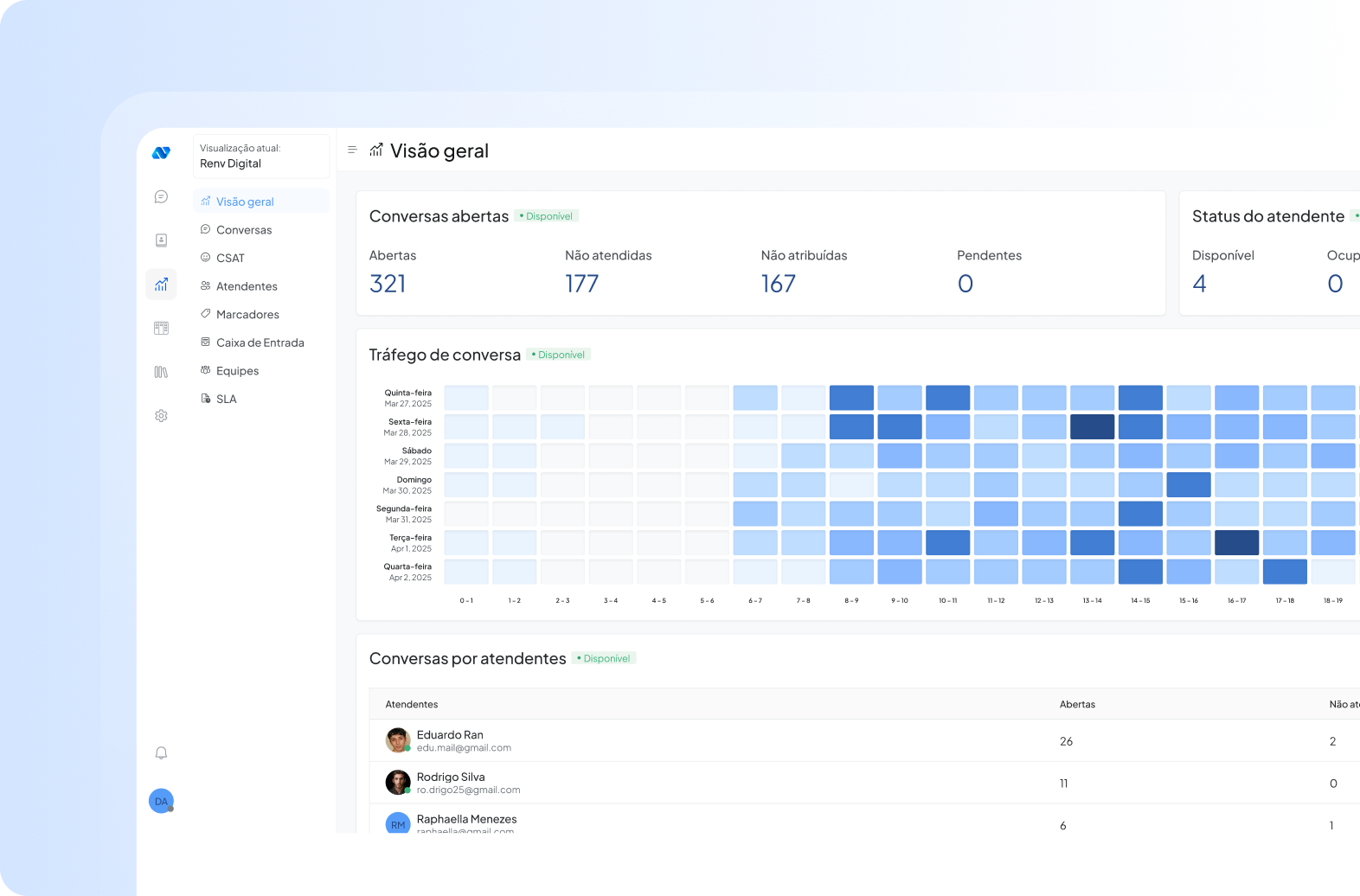Open the SLA menu item
This screenshot has height=896, width=1360.
[x=226, y=399]
